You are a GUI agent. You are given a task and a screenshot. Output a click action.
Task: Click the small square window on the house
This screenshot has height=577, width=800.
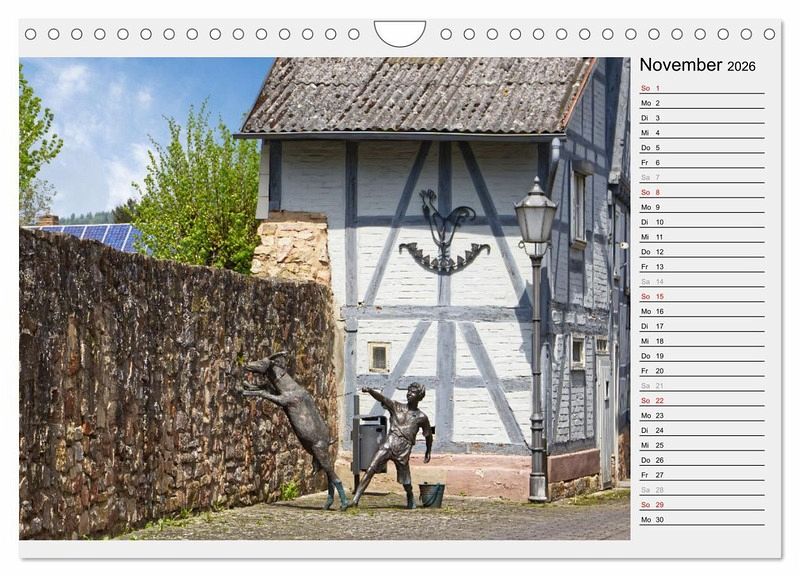click(378, 356)
